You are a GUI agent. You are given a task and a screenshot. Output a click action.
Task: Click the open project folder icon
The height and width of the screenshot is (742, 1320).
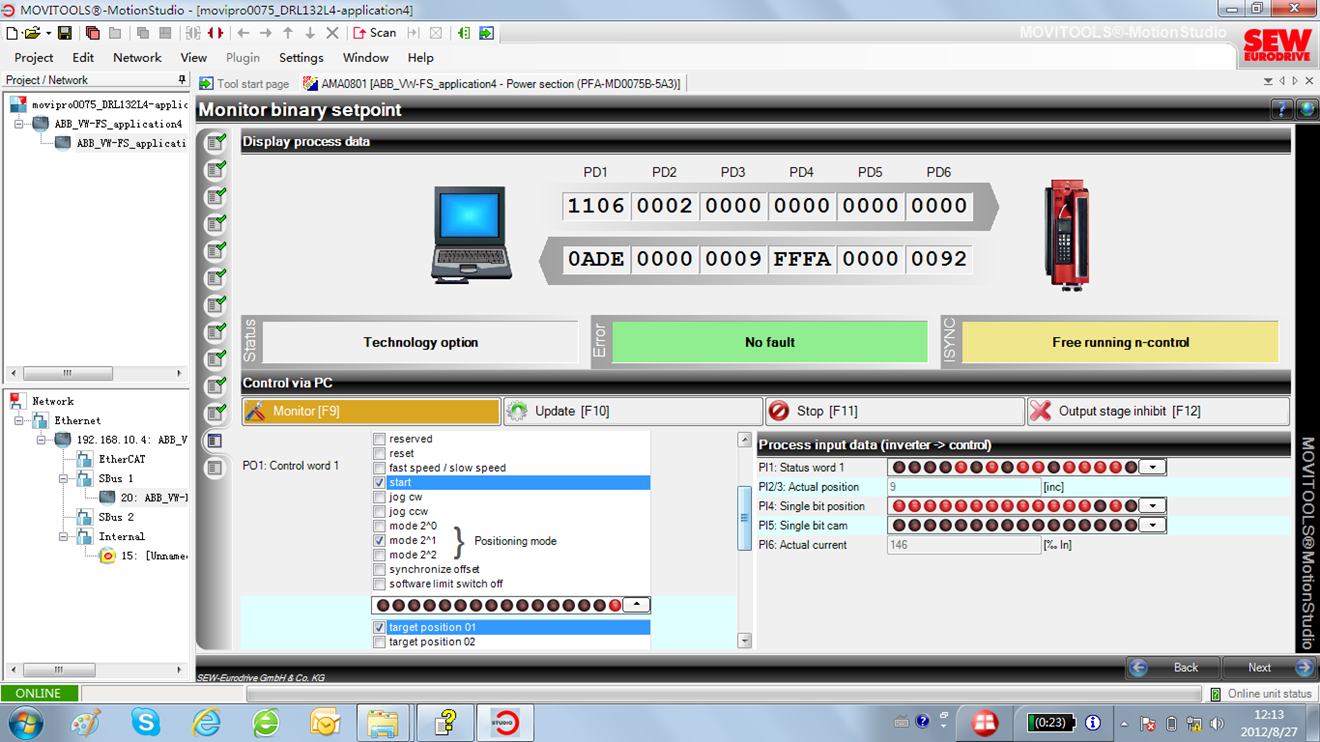33,33
